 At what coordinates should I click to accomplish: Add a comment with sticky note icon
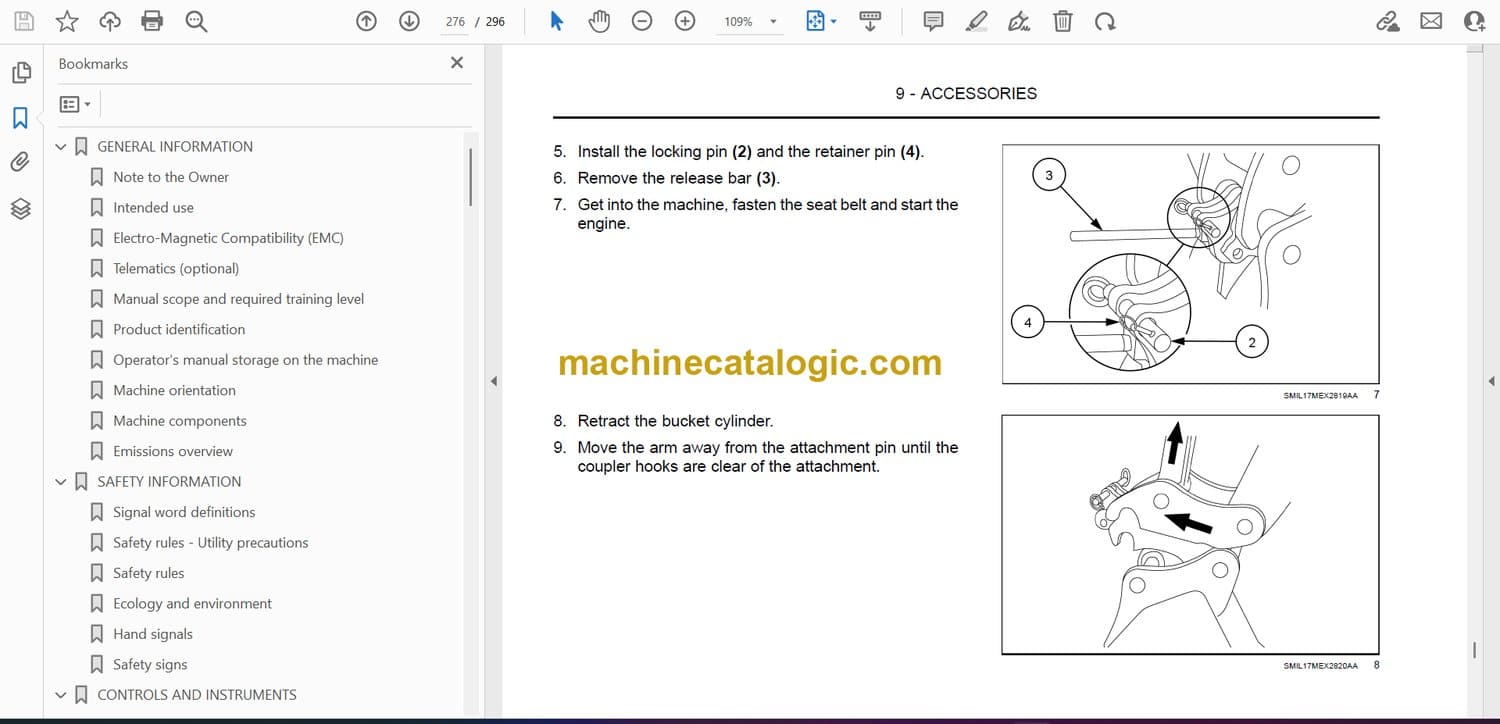(933, 21)
